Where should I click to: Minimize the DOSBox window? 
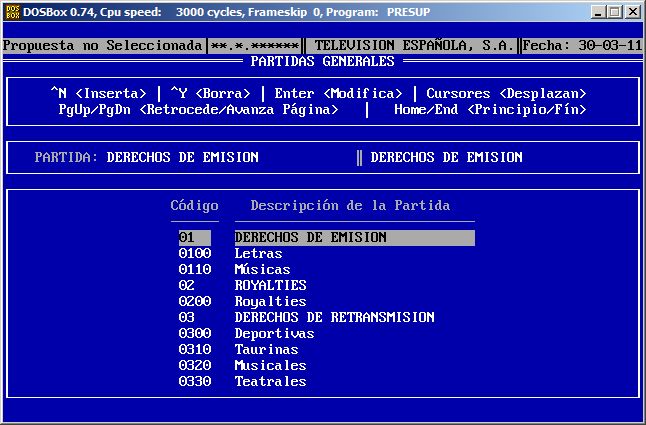[x=598, y=11]
